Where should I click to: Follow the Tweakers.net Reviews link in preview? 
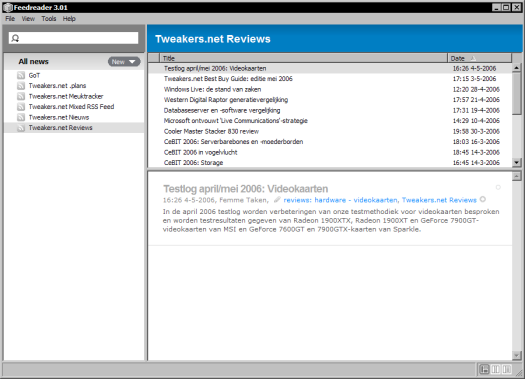439,200
